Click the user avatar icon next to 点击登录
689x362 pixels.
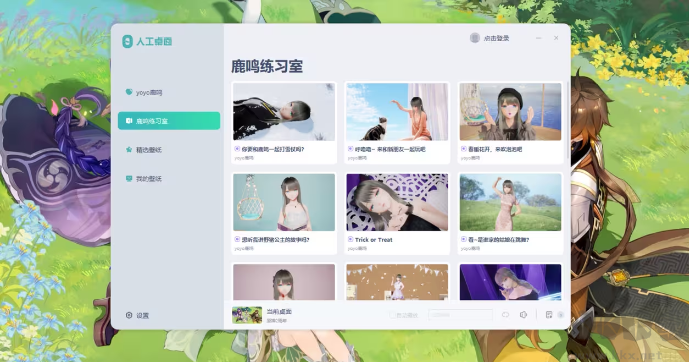[x=475, y=38]
